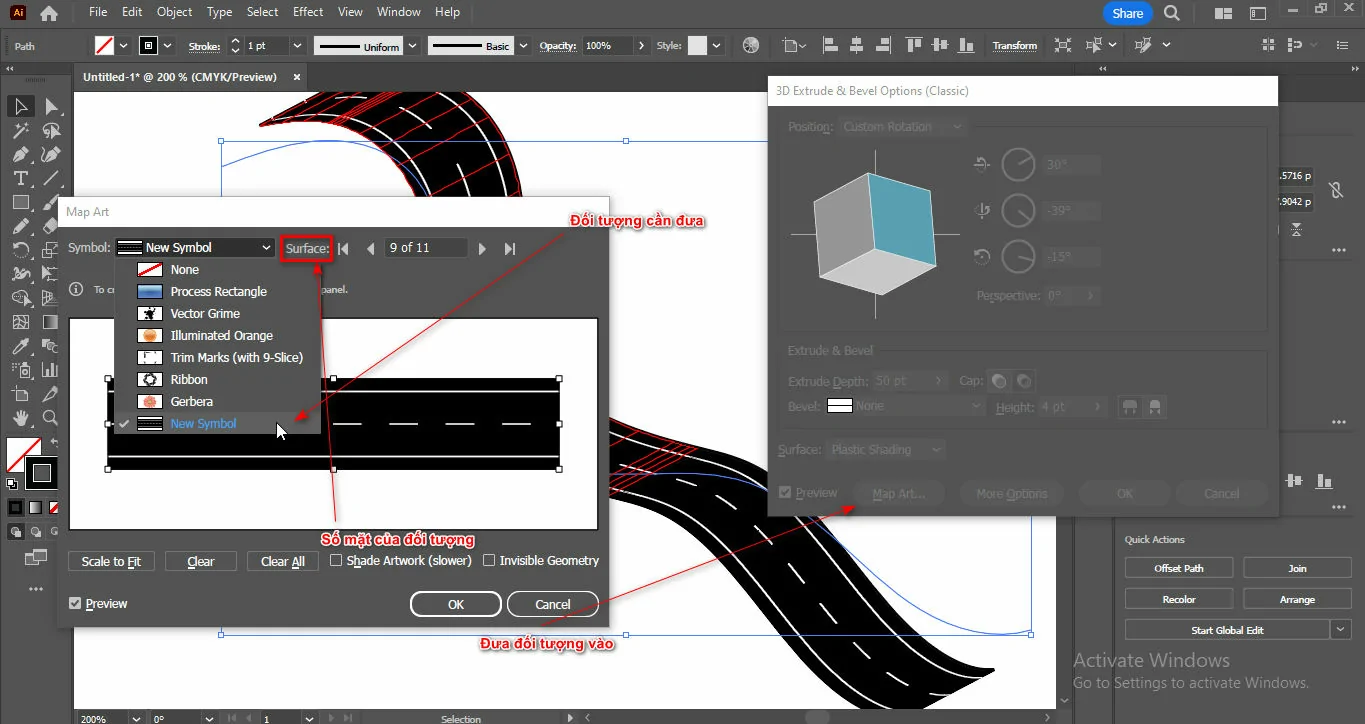Go to the next surface arrow
Image resolution: width=1365 pixels, height=724 pixels.
click(x=482, y=248)
